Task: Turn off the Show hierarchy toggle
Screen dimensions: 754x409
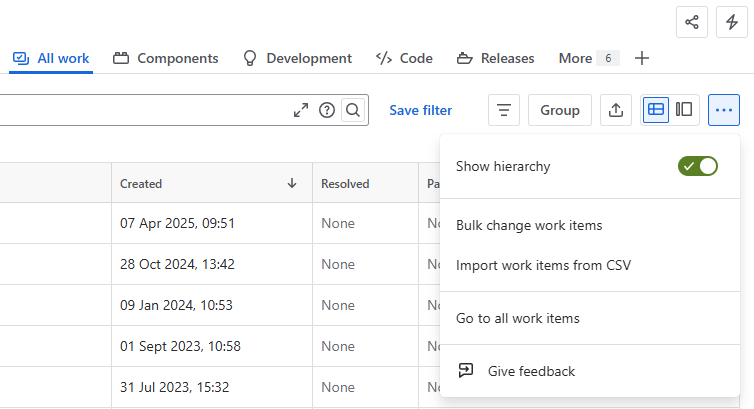Action: (698, 166)
